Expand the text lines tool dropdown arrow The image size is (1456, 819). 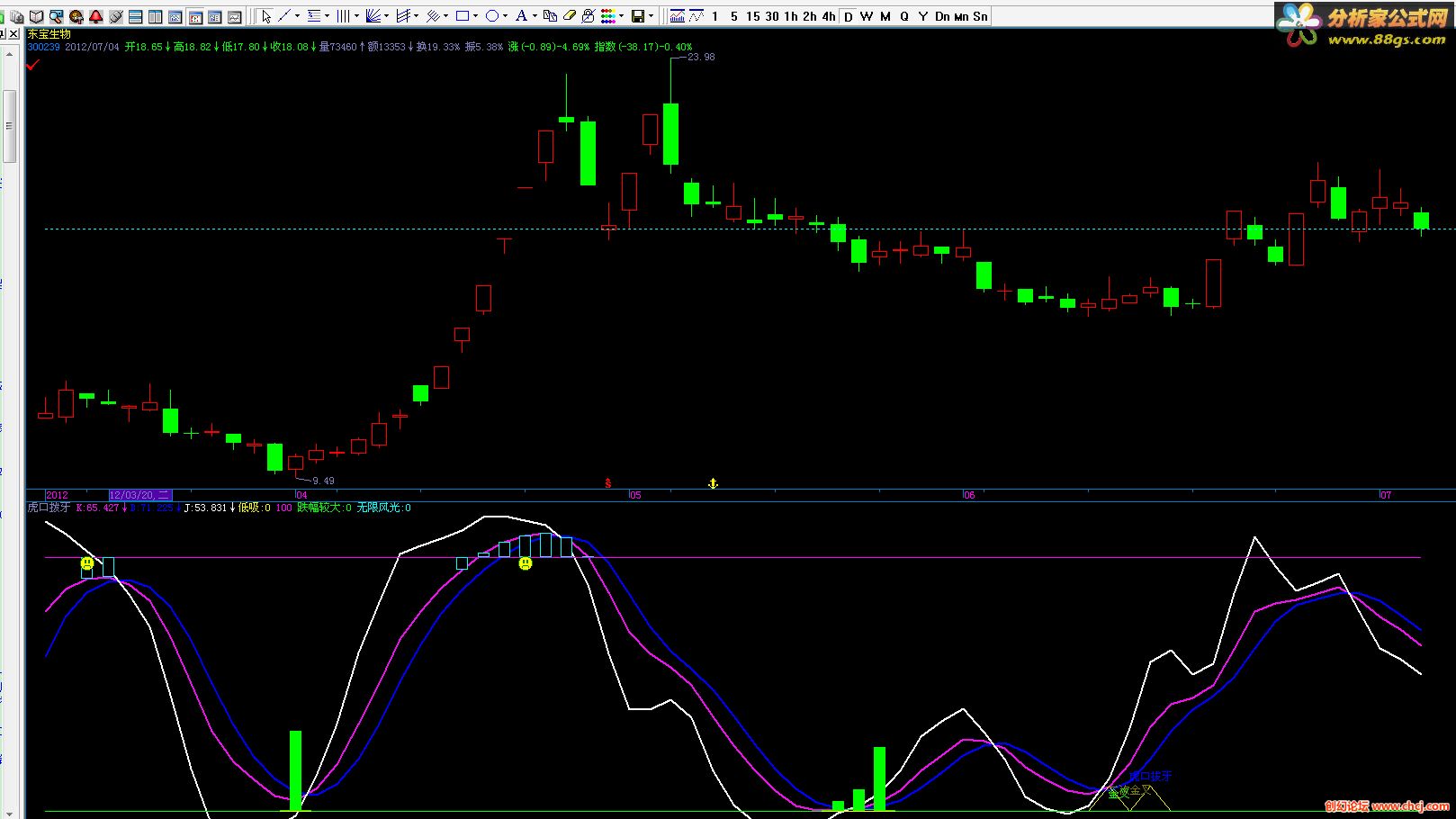327,16
